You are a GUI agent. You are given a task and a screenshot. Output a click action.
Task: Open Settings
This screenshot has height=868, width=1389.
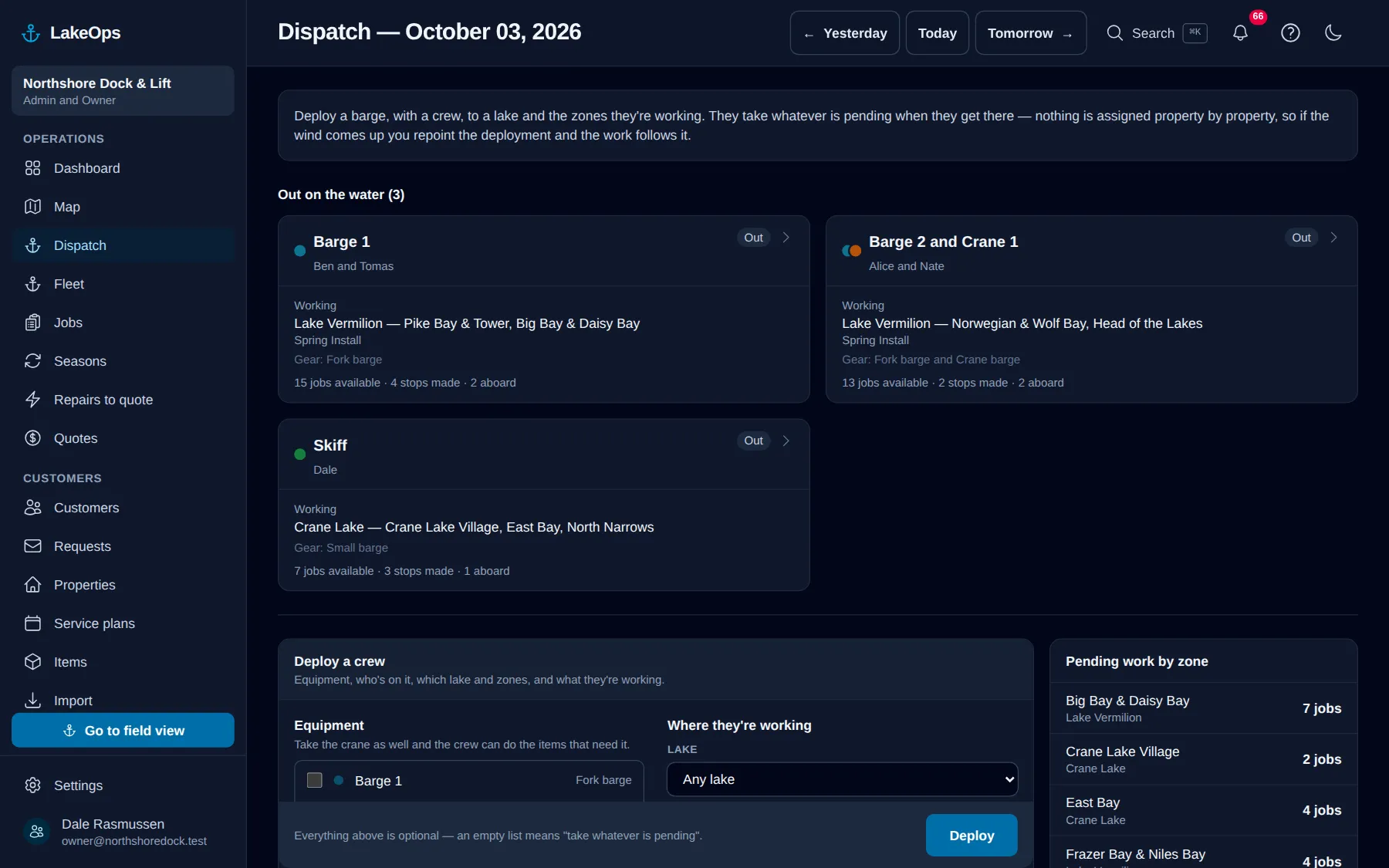click(x=123, y=785)
